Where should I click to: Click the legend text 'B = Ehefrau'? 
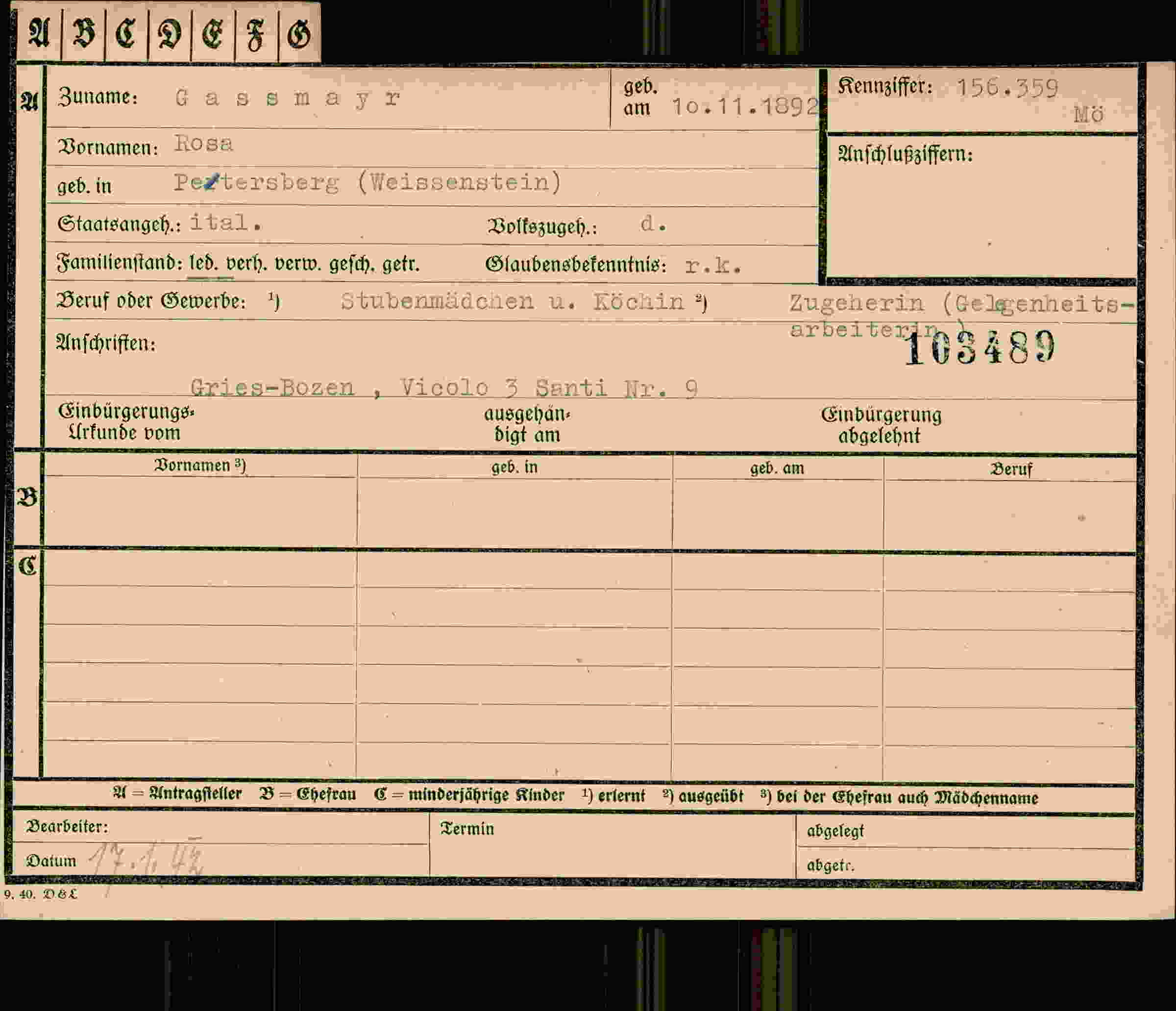pos(308,794)
